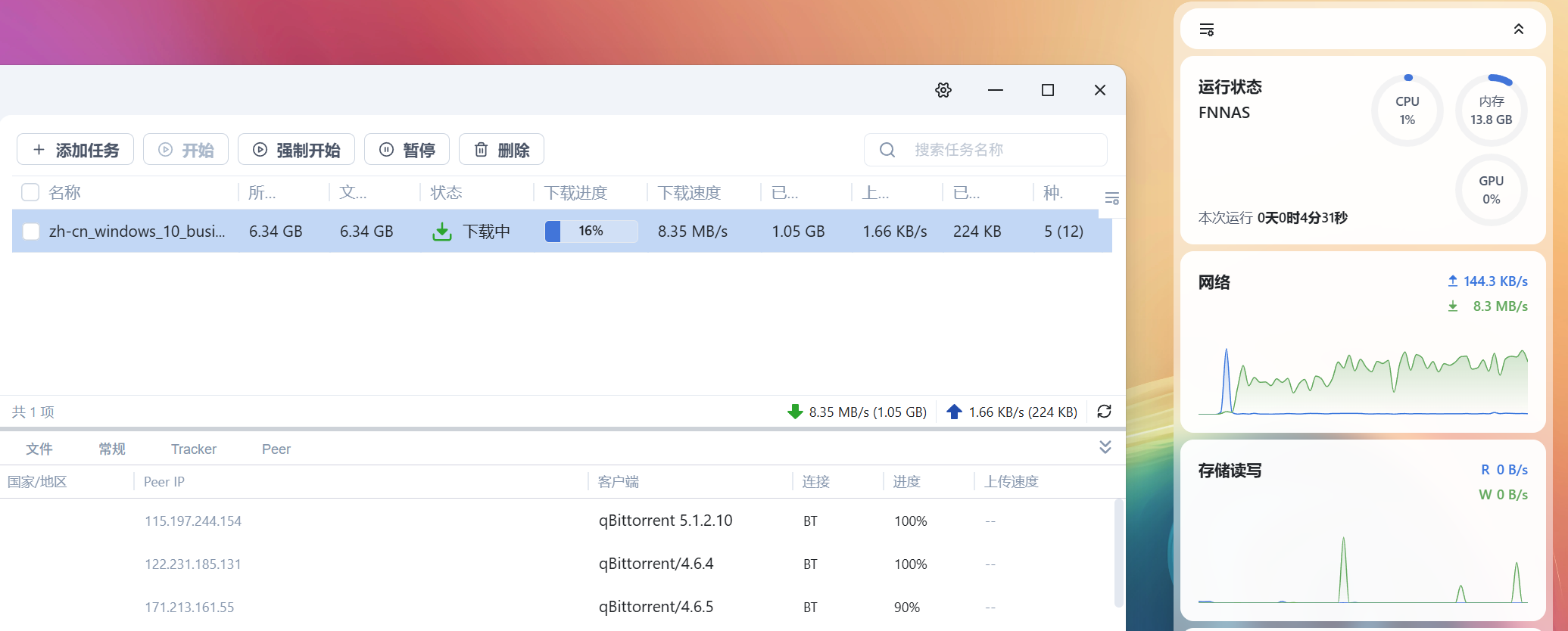
Task: Open the download manager settings gear
Action: [x=943, y=90]
